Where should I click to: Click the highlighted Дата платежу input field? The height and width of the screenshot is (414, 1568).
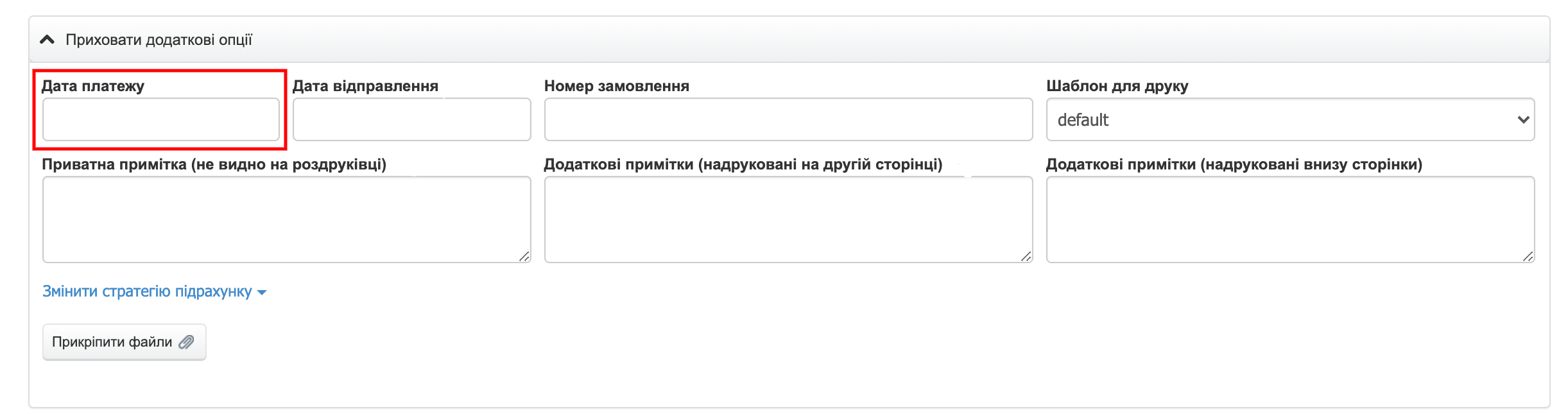click(x=160, y=119)
